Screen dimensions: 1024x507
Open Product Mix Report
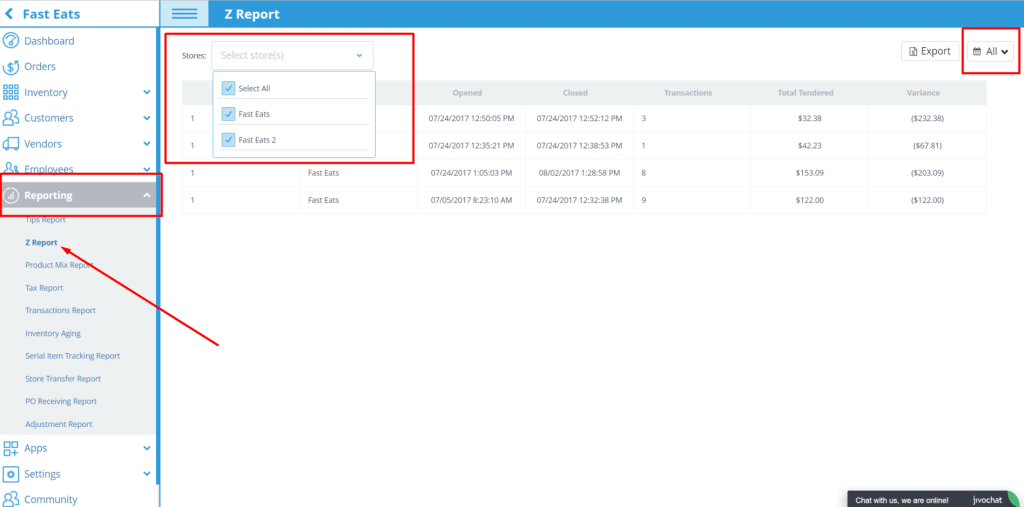point(59,265)
